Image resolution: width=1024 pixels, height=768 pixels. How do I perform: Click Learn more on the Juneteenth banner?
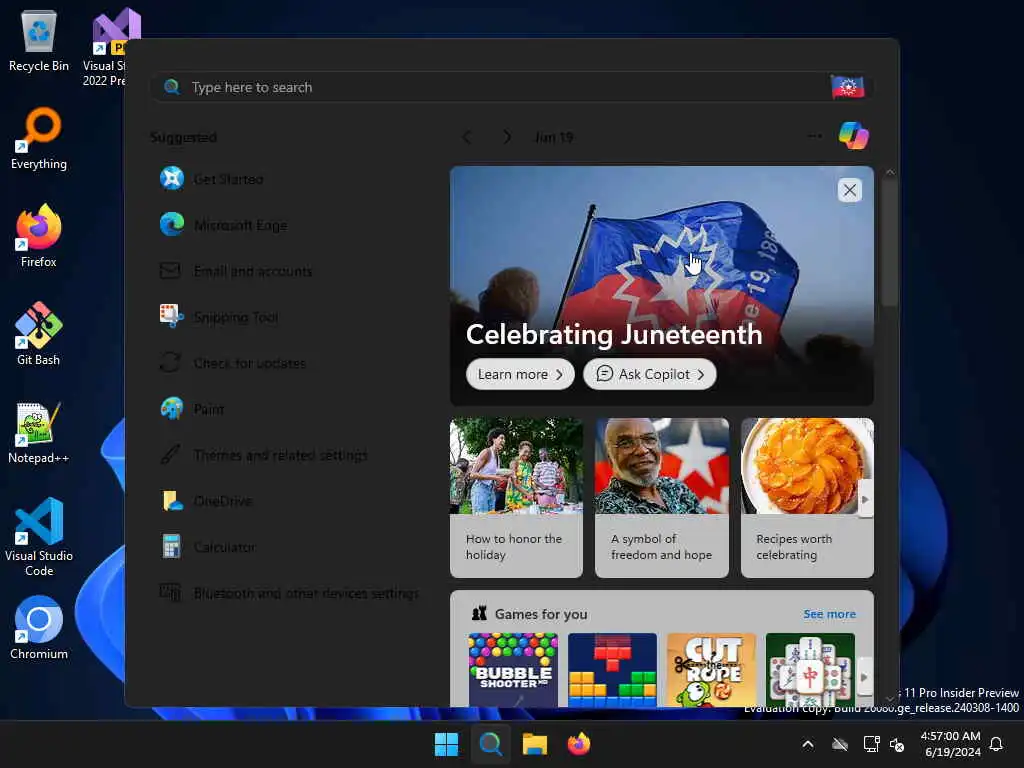(x=520, y=374)
